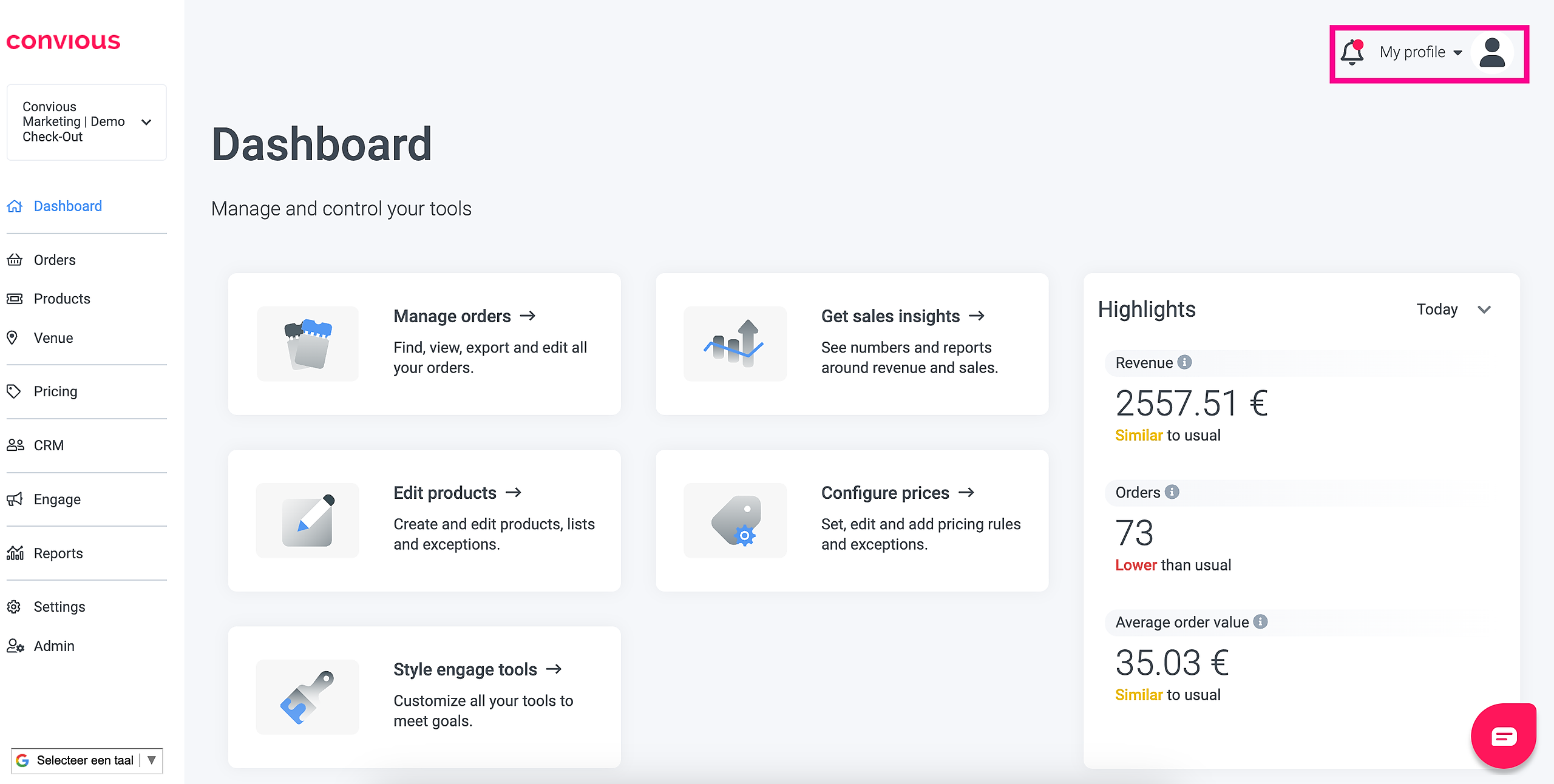Screen dimensions: 1554x784
Task: Click the notification bell icon
Action: point(1352,52)
